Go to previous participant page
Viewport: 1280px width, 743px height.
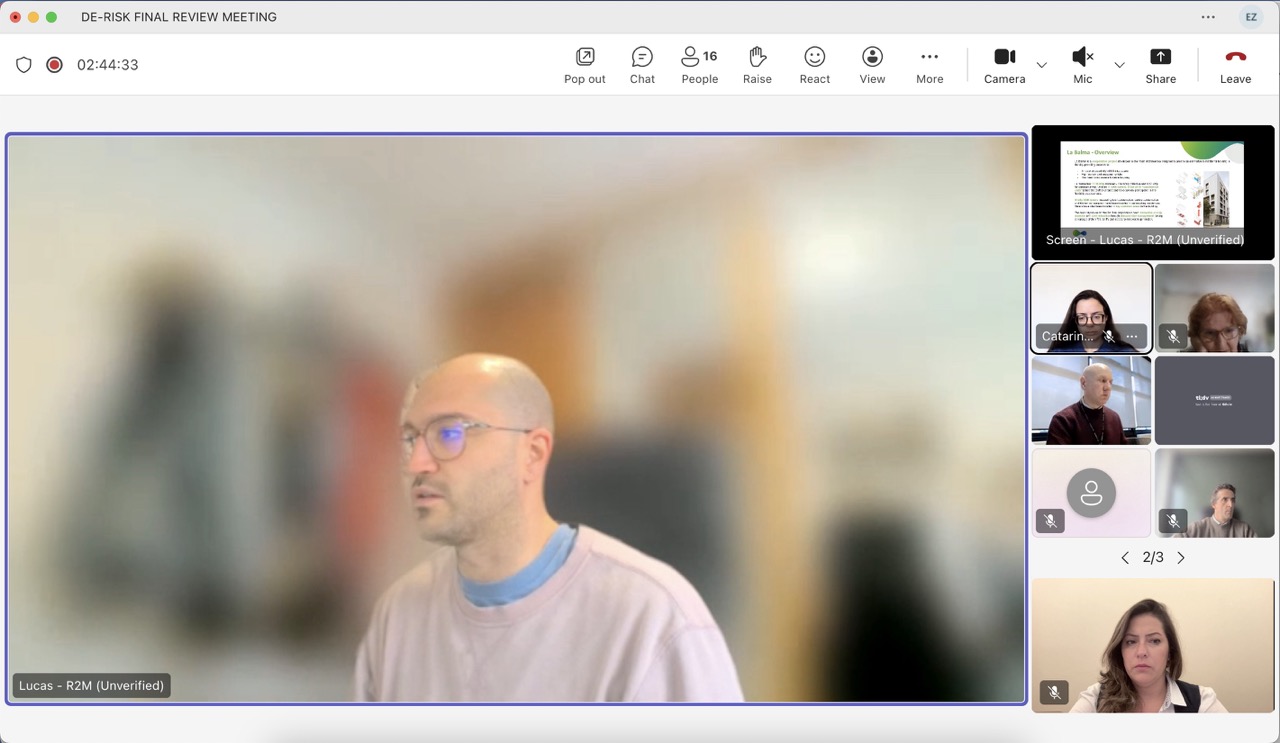pyautogui.click(x=1125, y=558)
